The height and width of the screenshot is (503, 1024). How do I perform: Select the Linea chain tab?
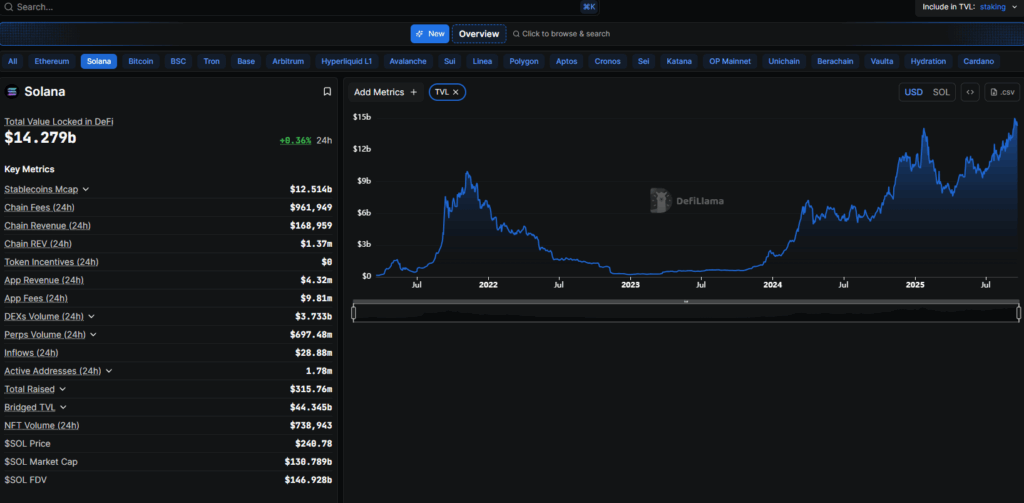click(x=483, y=61)
